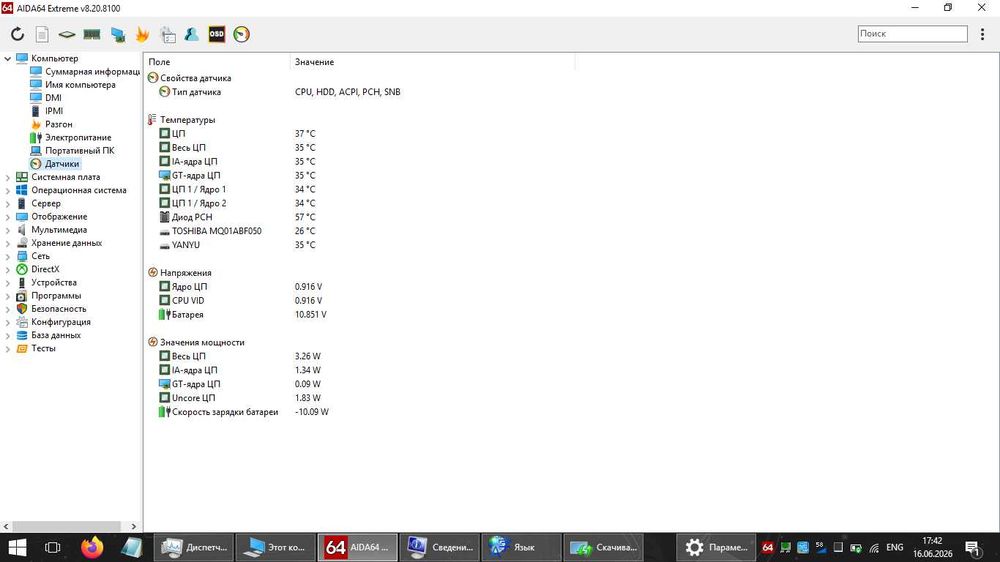Open the notification center icon
This screenshot has width=1000, height=562.
point(973,548)
